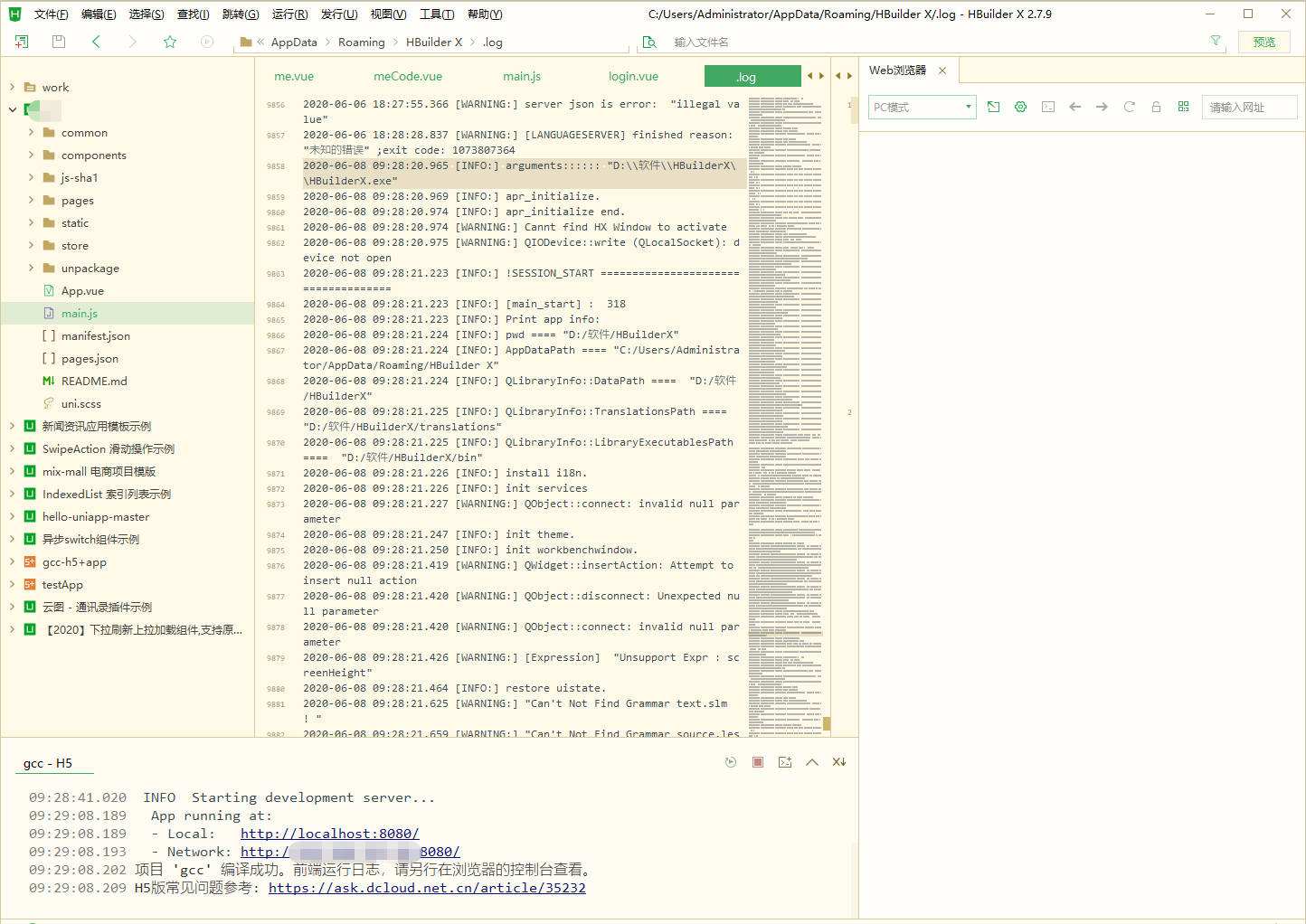Open the localhost:8080 link
Screen dimensions: 1306x924
tap(329, 834)
